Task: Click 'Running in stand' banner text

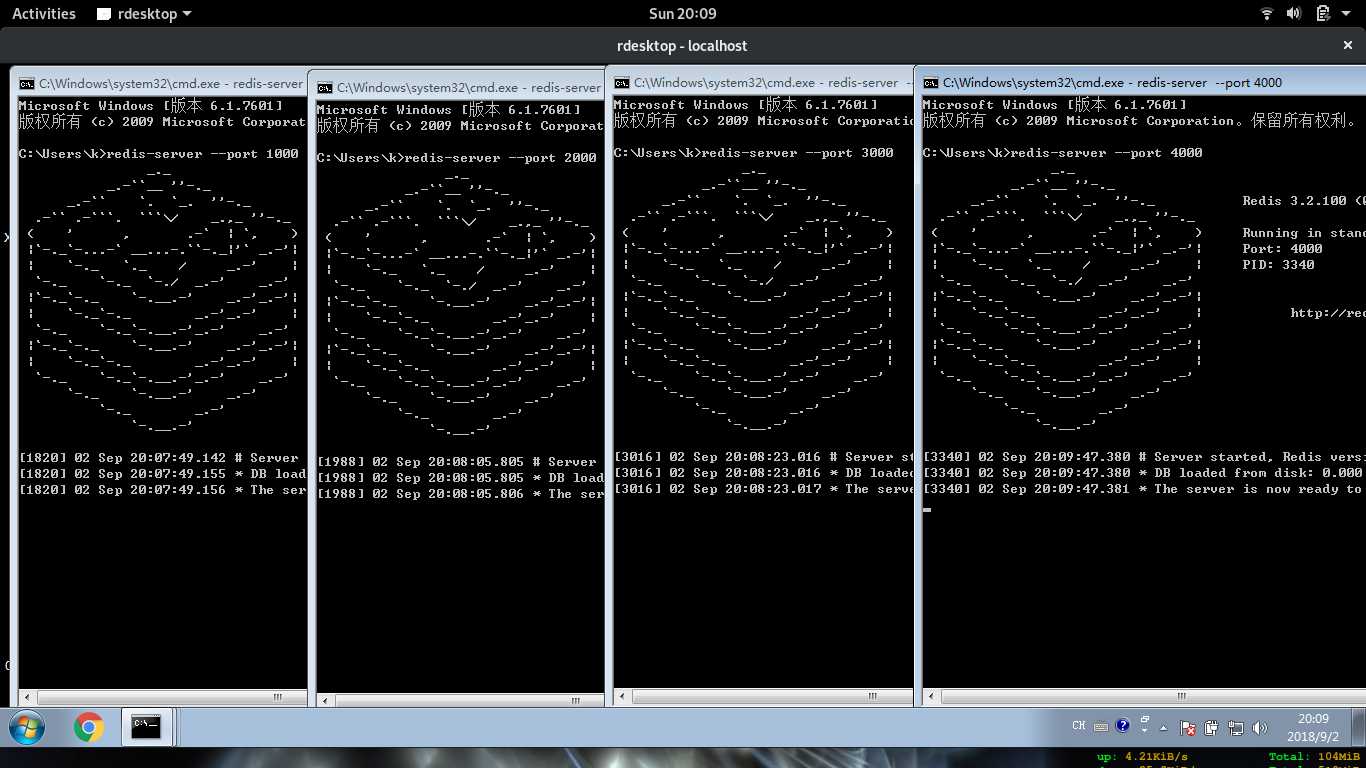Action: (1303, 233)
